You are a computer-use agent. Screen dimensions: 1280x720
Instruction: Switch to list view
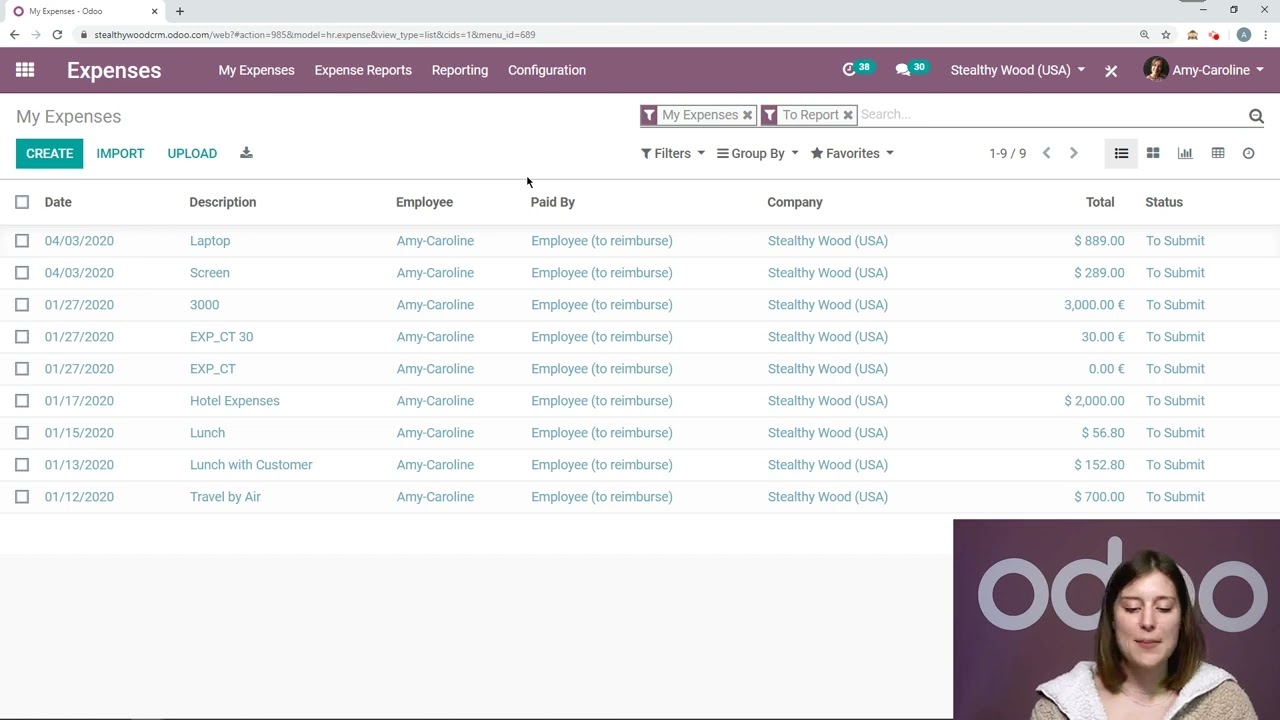(x=1121, y=153)
